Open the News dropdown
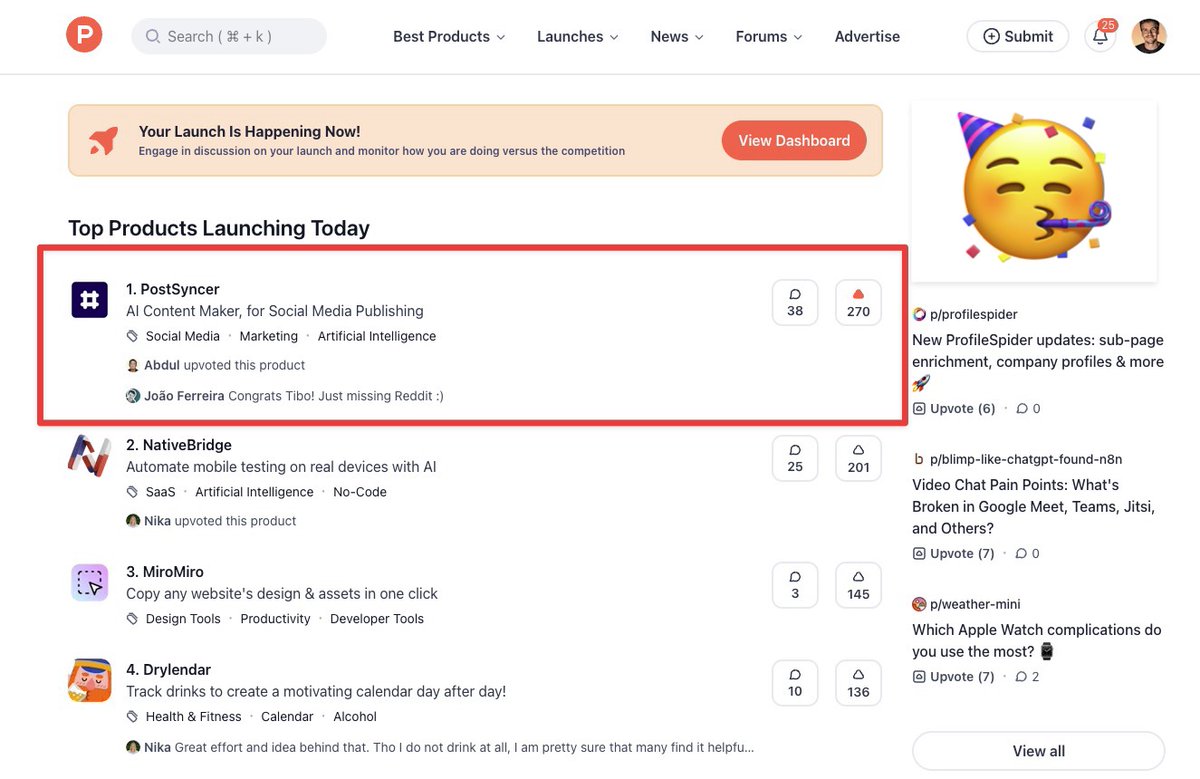The height and width of the screenshot is (779, 1200). point(677,36)
